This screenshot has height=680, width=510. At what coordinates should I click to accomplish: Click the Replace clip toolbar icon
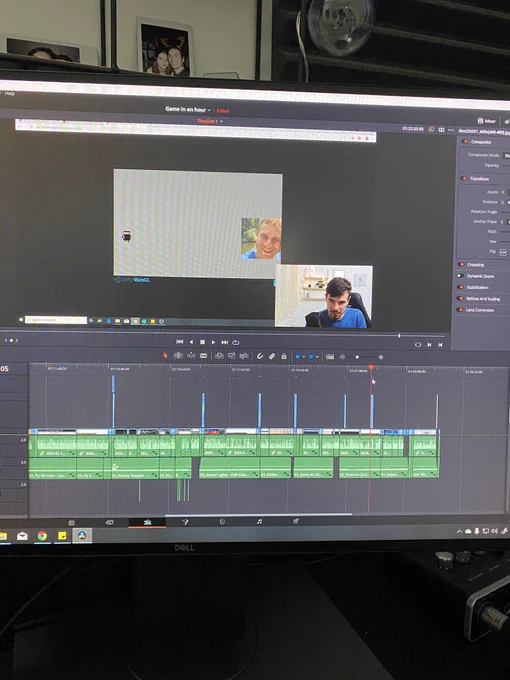[244, 356]
